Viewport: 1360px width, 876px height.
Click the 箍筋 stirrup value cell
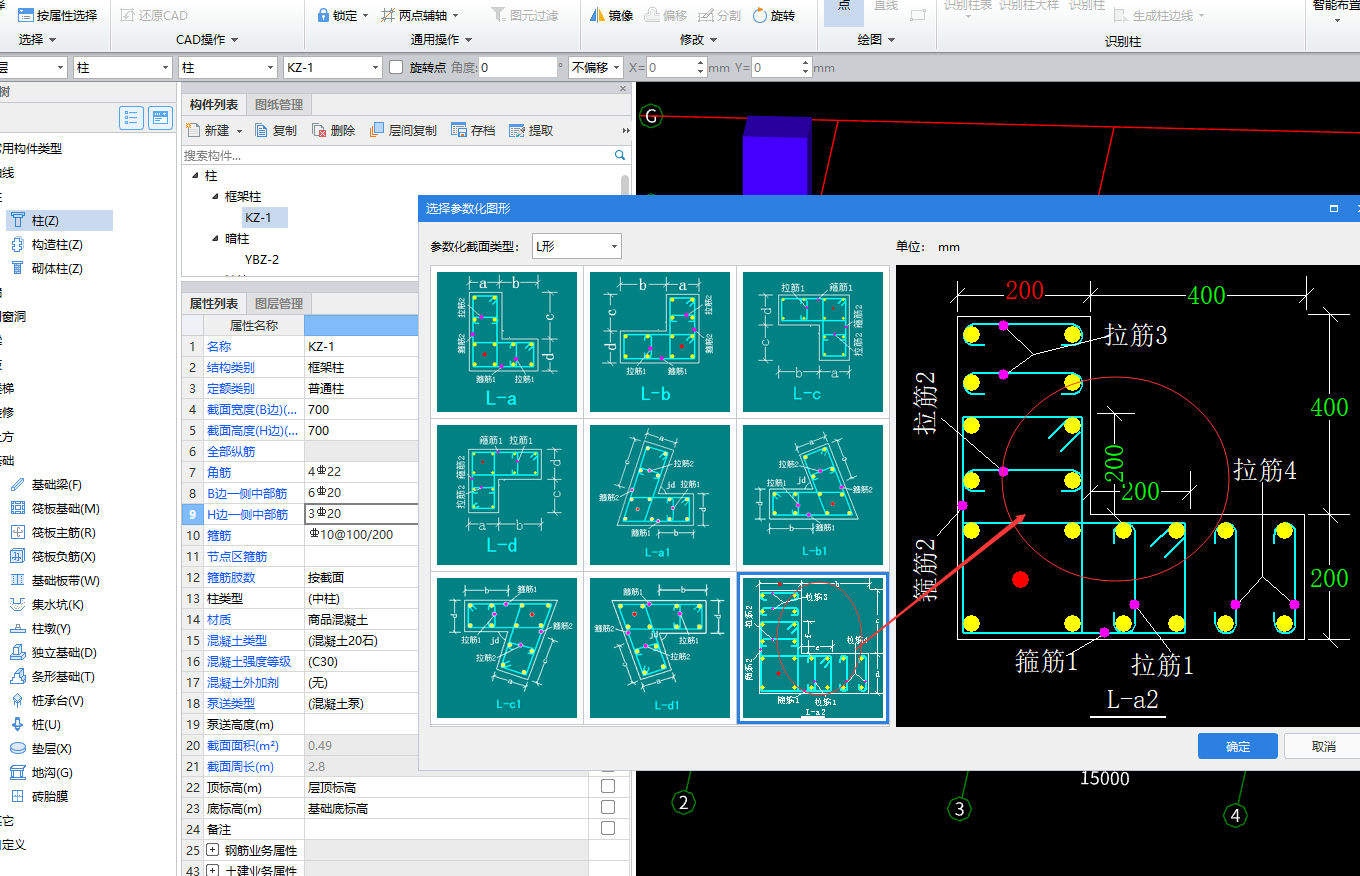coord(361,535)
